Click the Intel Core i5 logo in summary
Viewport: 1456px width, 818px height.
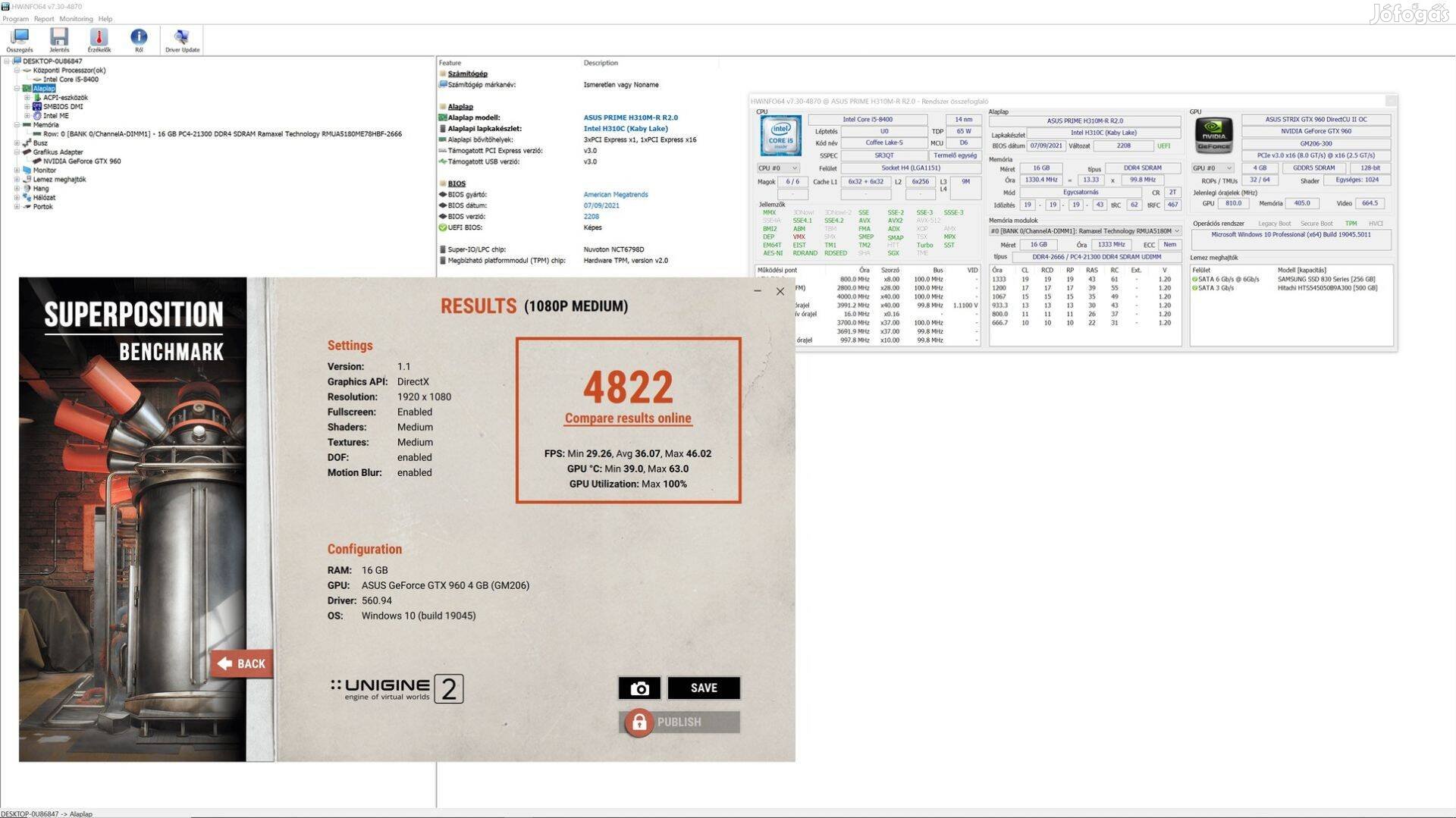click(780, 136)
